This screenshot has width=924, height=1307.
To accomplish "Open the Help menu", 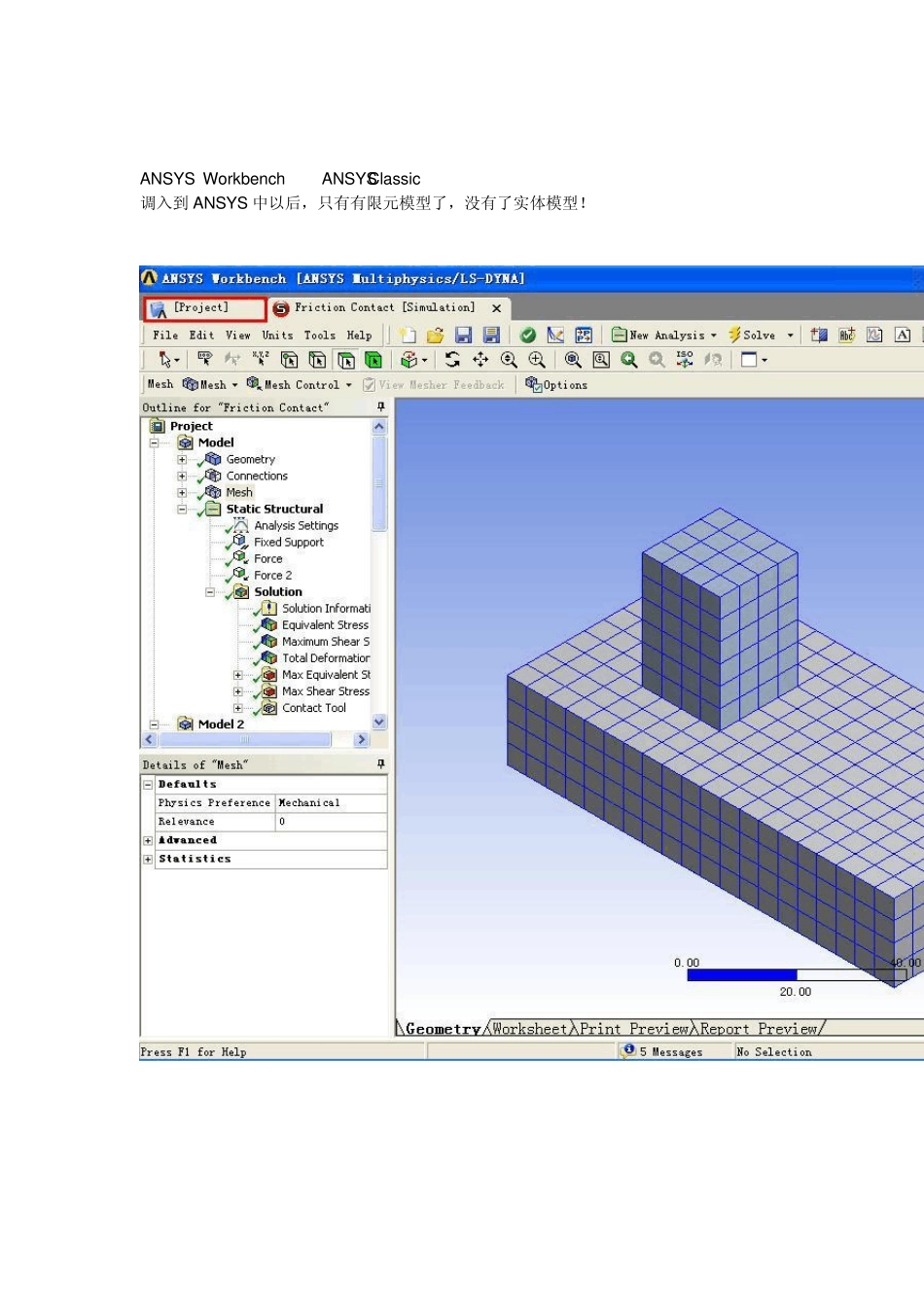I will 359,336.
